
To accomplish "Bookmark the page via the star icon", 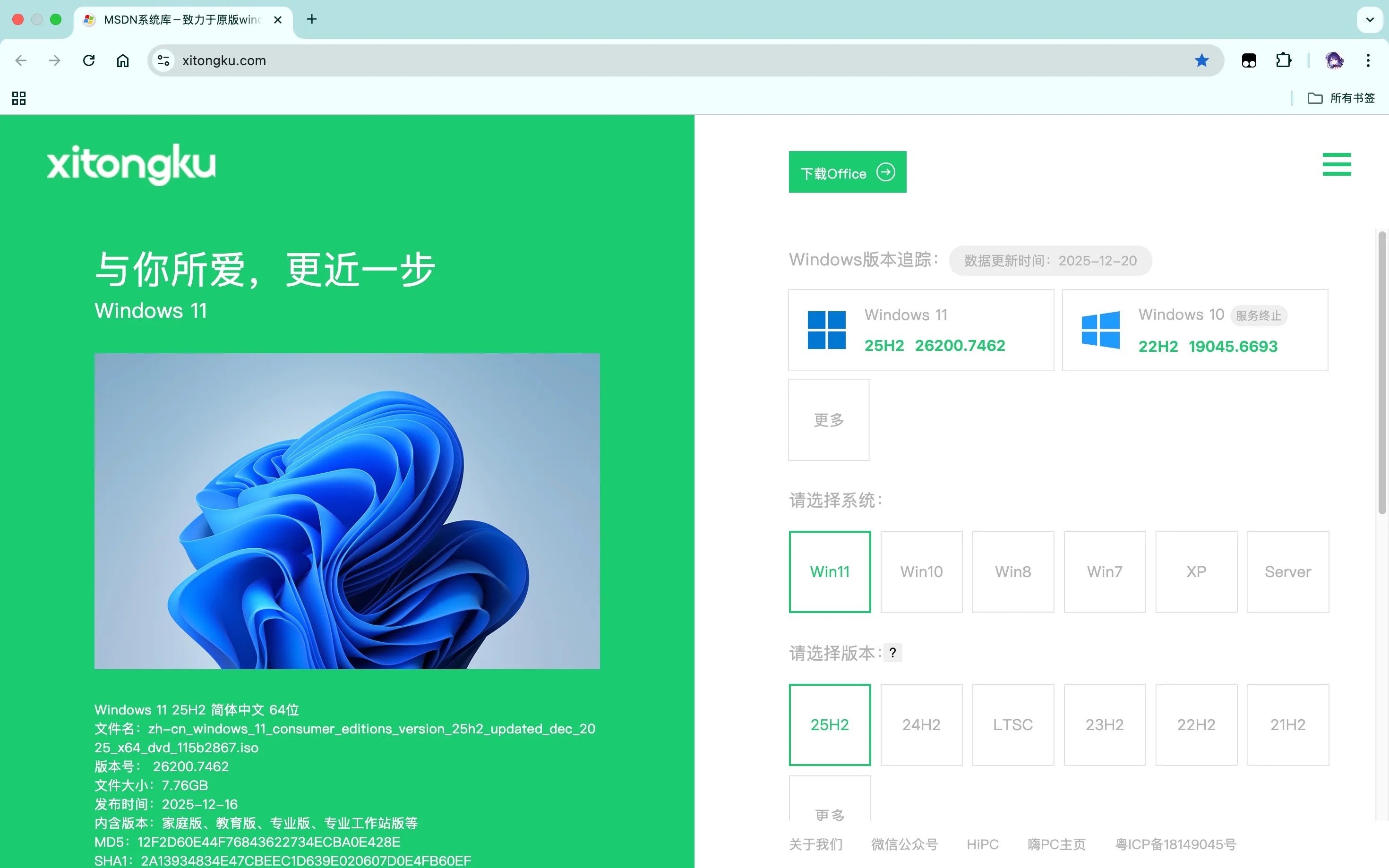I will [1202, 60].
